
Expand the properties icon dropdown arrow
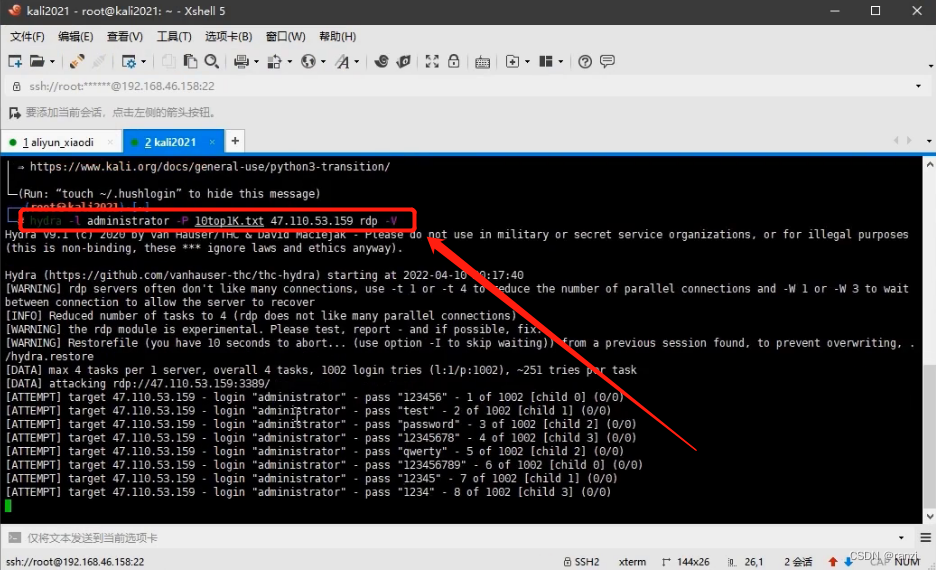[144, 61]
